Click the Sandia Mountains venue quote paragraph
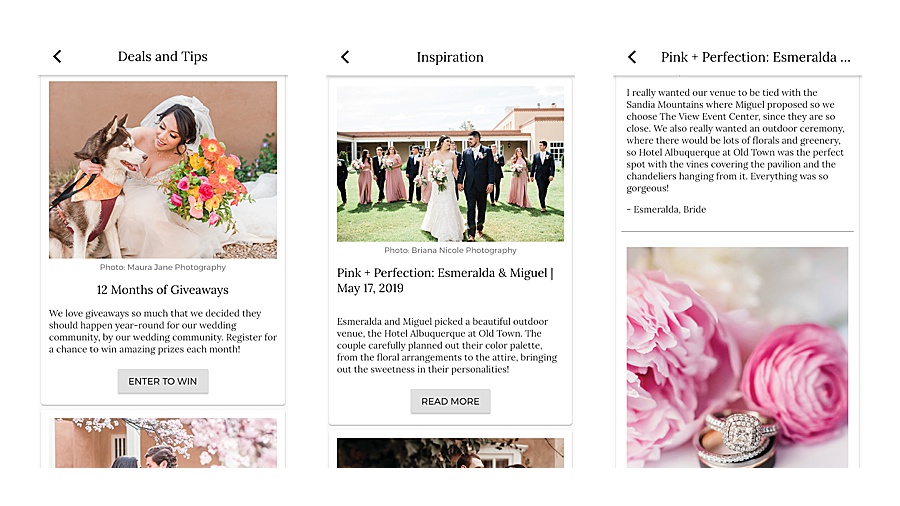 (x=735, y=141)
